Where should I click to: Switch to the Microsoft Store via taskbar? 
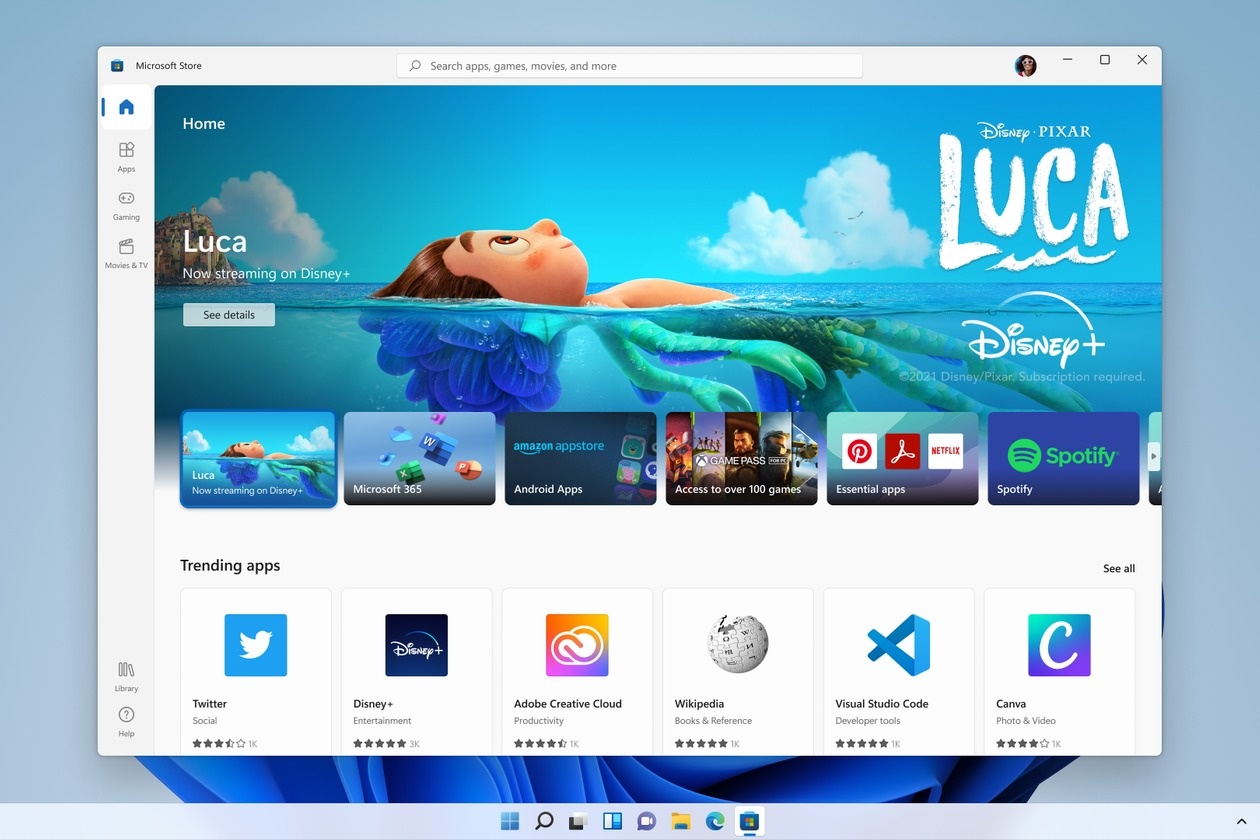point(749,821)
